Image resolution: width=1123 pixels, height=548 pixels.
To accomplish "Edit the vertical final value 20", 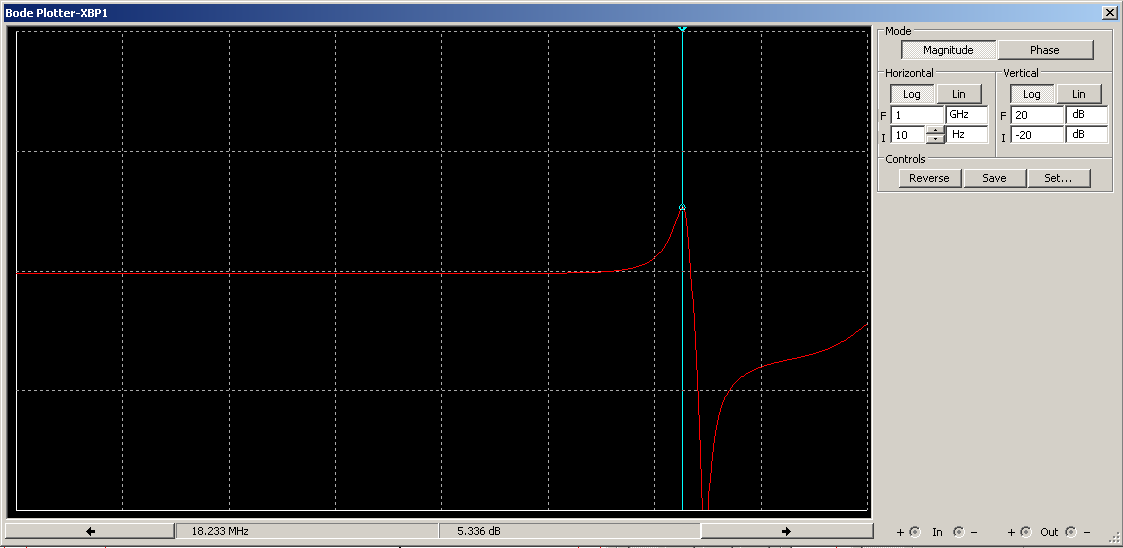I will click(1037, 115).
